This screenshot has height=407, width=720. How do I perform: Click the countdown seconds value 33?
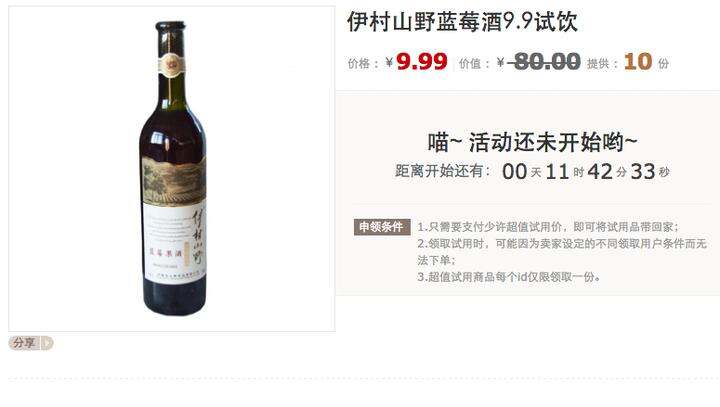tap(643, 172)
